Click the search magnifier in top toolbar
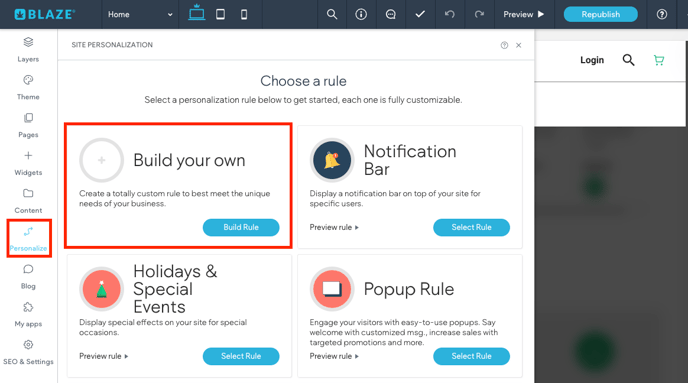The height and width of the screenshot is (383, 688). [332, 14]
